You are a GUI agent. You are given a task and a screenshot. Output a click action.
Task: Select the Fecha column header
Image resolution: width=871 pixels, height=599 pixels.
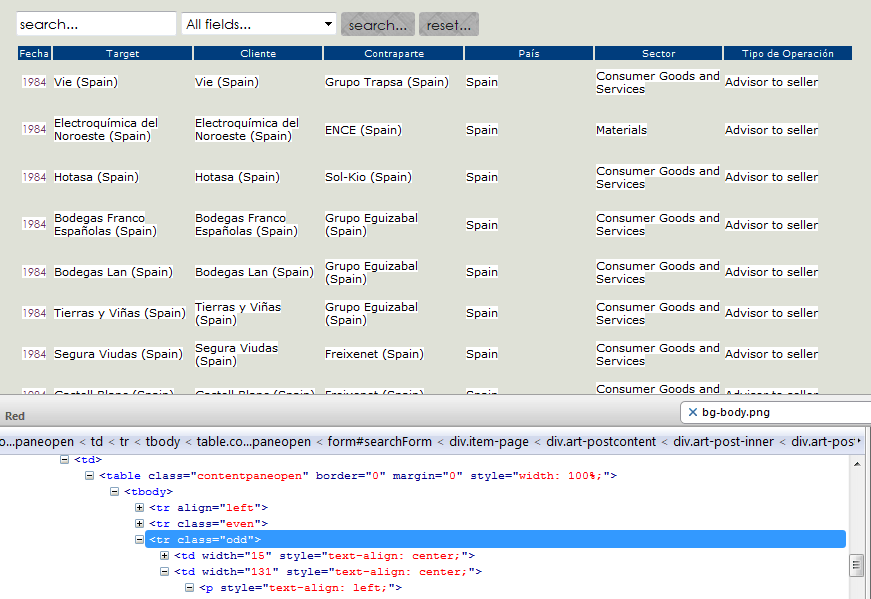pos(34,53)
